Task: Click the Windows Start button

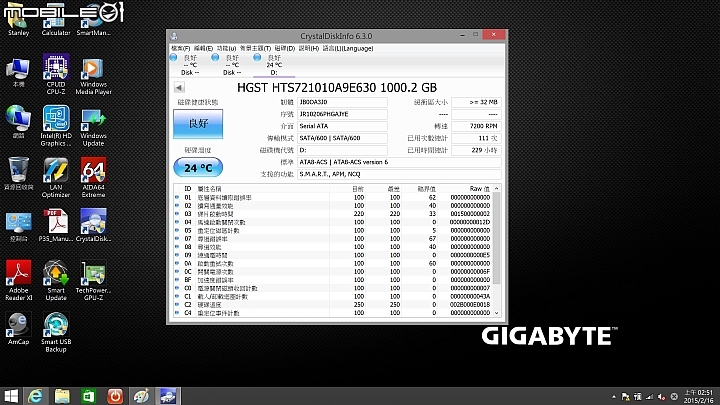Action: click(11, 396)
